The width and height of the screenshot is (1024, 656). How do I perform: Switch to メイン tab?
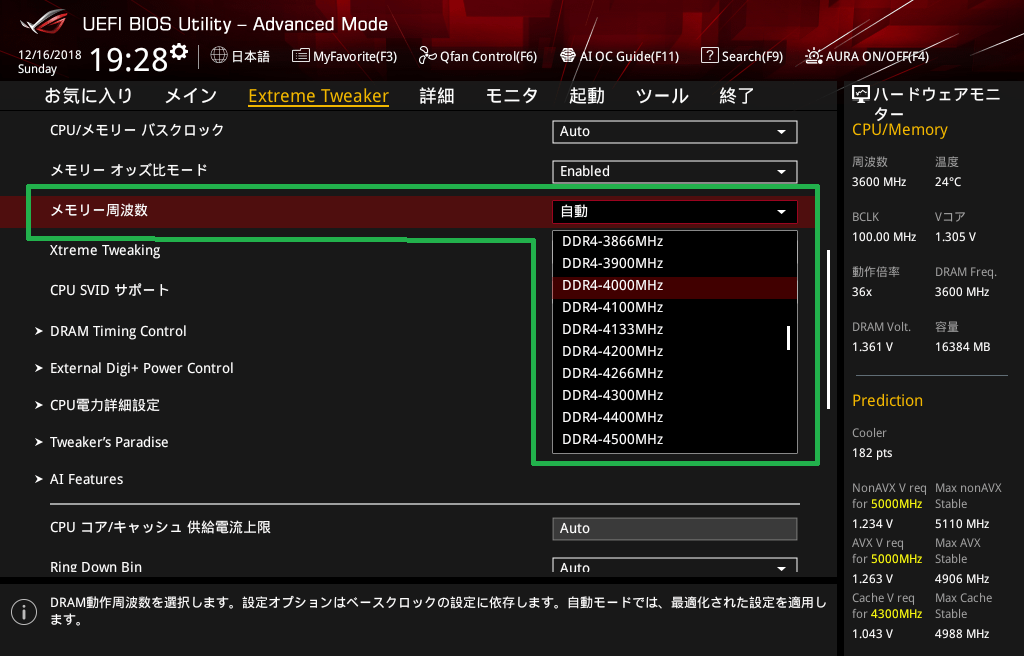tap(191, 96)
